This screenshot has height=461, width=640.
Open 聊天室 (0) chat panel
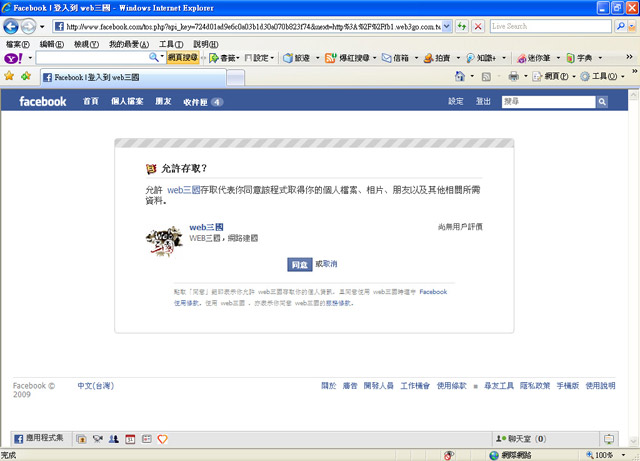521,439
